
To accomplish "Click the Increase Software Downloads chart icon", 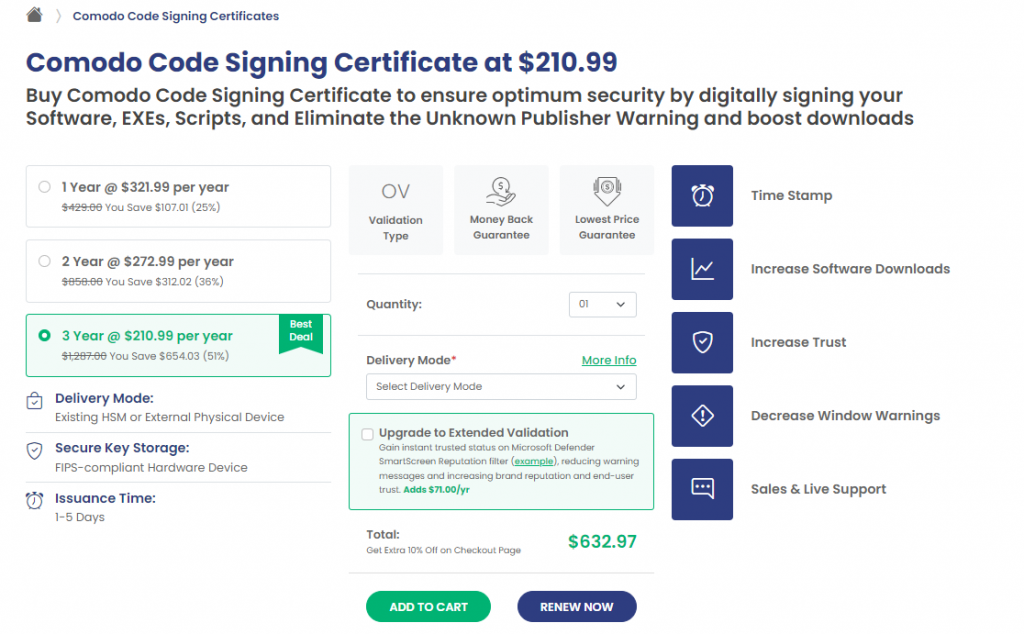I will pos(702,269).
